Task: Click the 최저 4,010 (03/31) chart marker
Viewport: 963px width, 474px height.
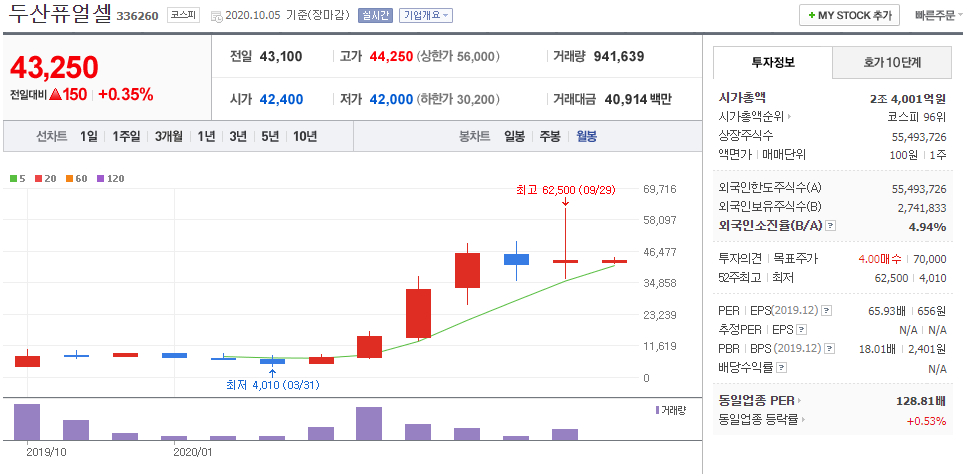Action: (272, 385)
